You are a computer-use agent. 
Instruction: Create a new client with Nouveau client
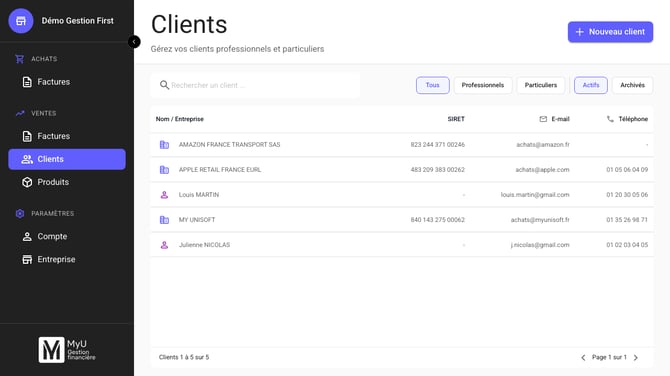pos(610,32)
